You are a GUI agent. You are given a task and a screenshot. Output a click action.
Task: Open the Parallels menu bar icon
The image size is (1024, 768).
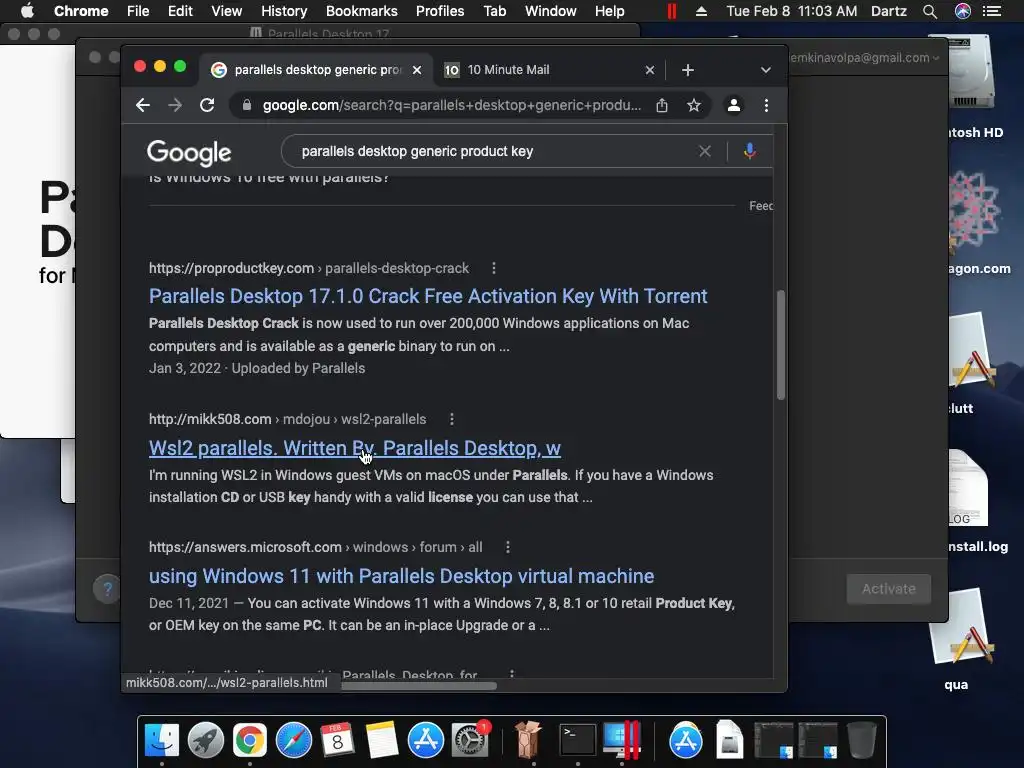point(671,11)
